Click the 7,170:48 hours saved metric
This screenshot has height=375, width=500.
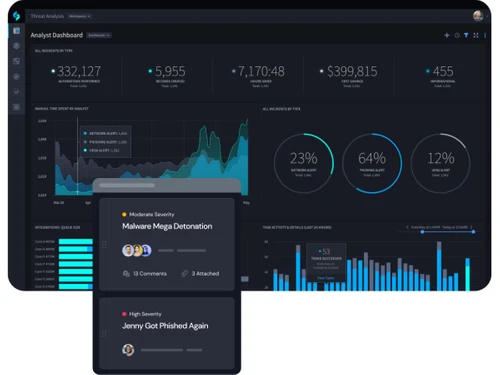(x=261, y=71)
